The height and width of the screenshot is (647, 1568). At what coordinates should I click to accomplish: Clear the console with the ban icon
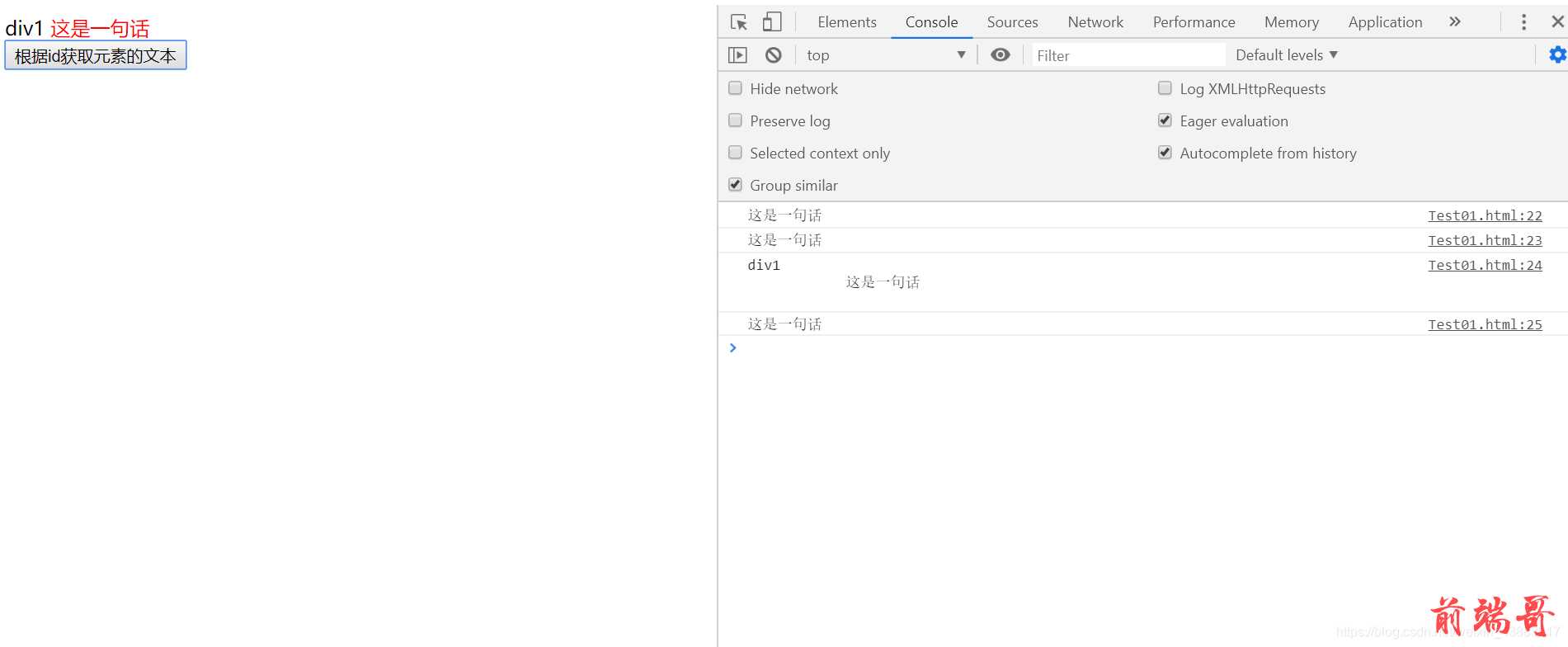click(x=773, y=55)
